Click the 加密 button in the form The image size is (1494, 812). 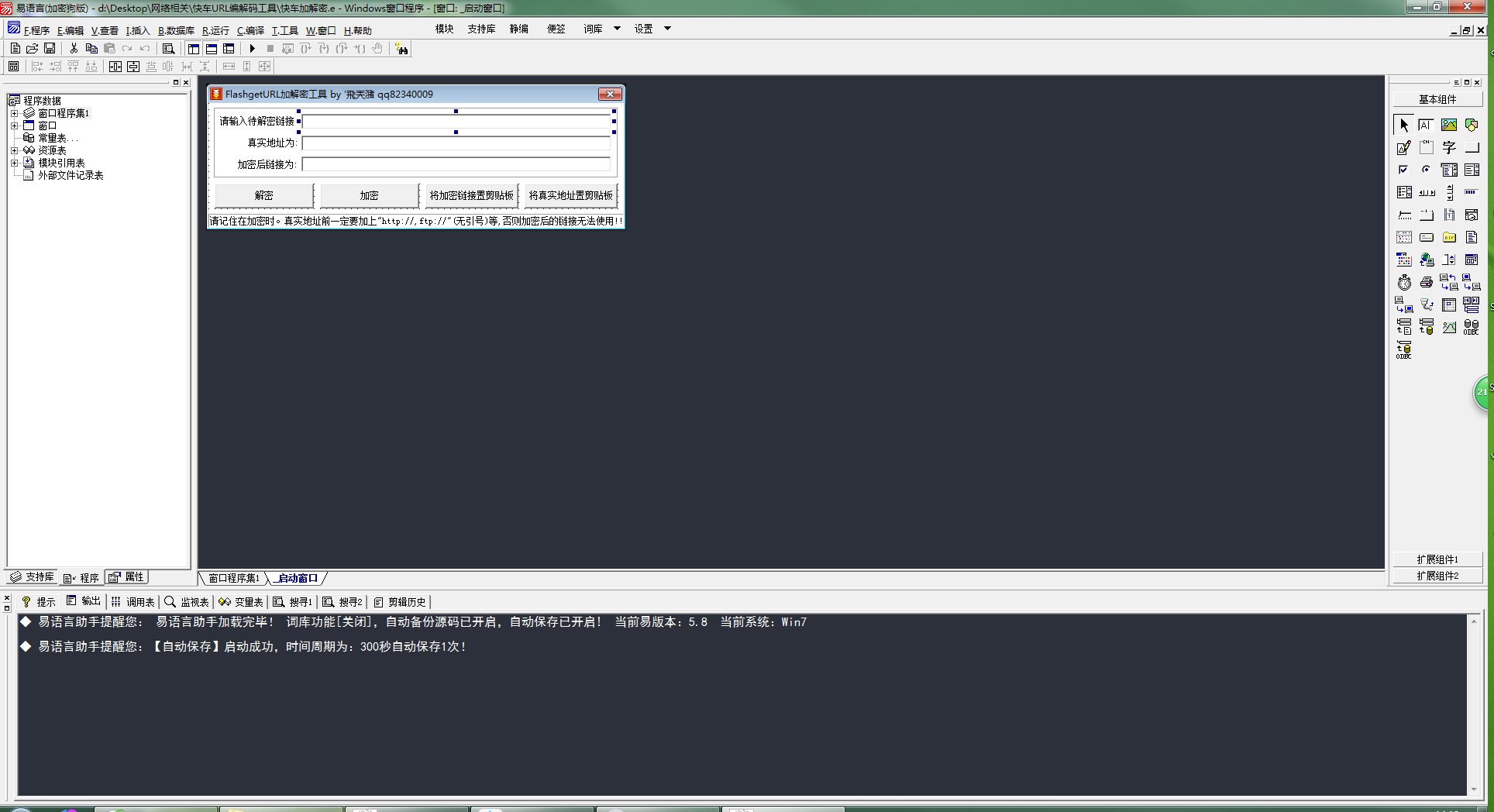click(x=370, y=195)
